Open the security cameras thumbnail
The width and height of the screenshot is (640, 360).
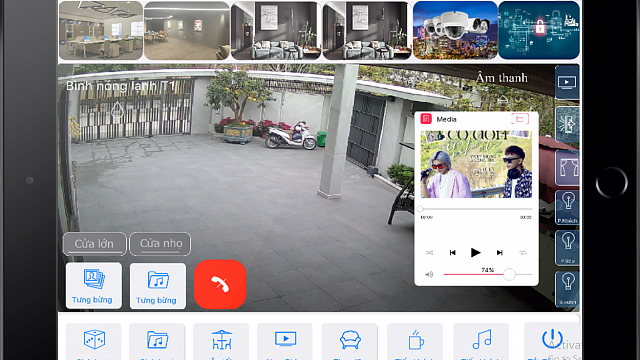coord(455,31)
